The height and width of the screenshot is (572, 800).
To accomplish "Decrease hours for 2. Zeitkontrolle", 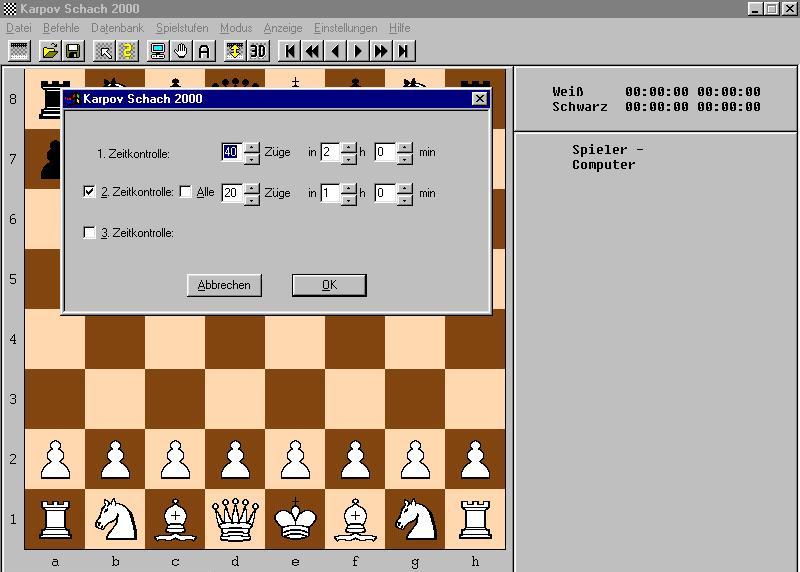I will tap(348, 198).
